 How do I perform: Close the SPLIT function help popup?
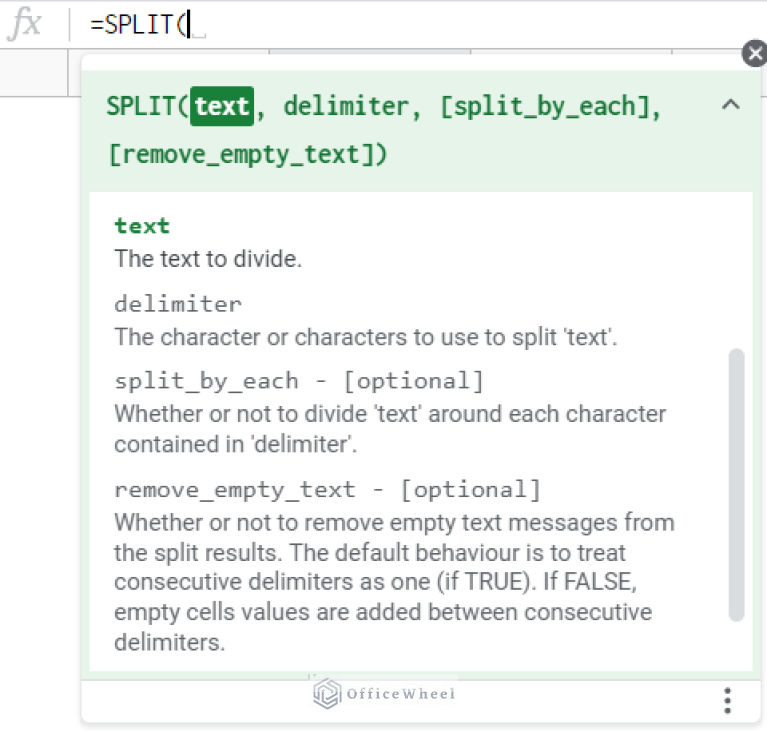pyautogui.click(x=754, y=53)
